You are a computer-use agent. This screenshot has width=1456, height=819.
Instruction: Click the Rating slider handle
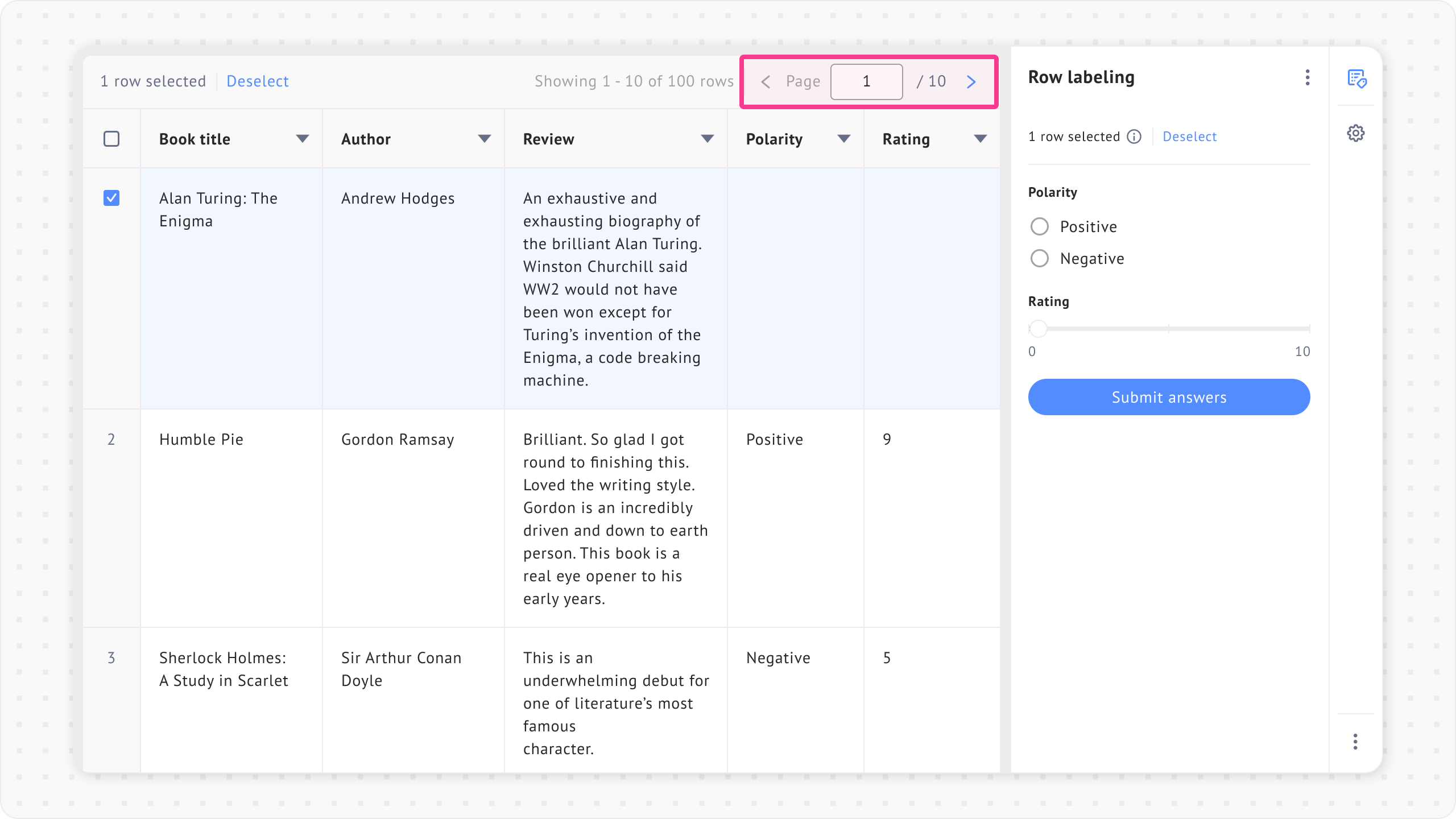[x=1038, y=329]
